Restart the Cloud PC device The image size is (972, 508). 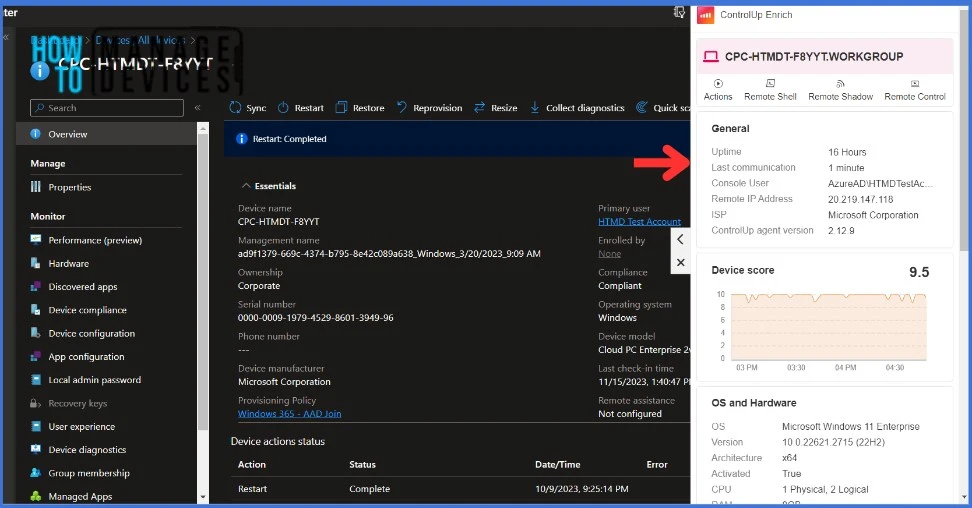pos(301,108)
